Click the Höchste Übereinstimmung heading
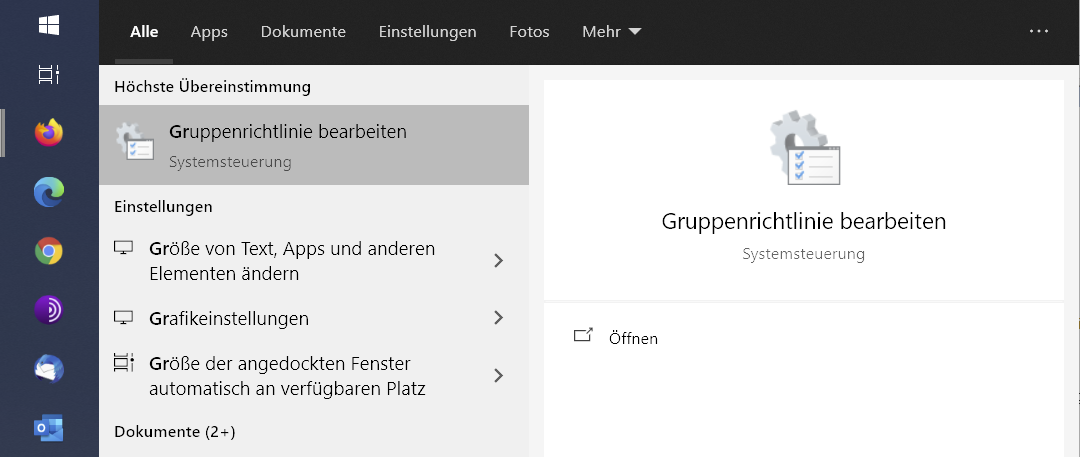1080x457 pixels. (x=213, y=87)
